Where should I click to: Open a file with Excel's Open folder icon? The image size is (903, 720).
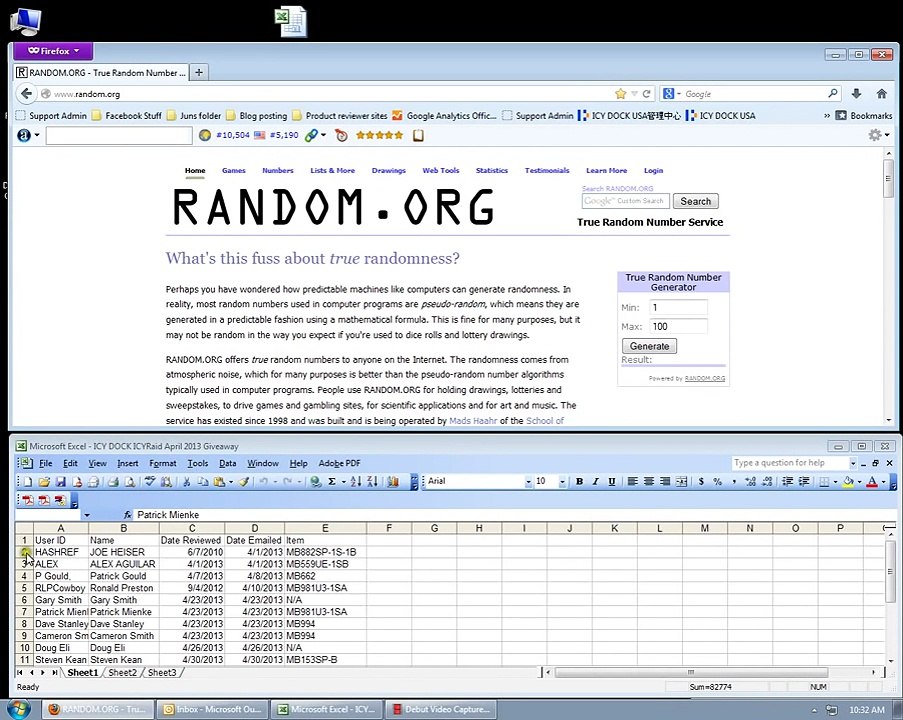click(44, 482)
